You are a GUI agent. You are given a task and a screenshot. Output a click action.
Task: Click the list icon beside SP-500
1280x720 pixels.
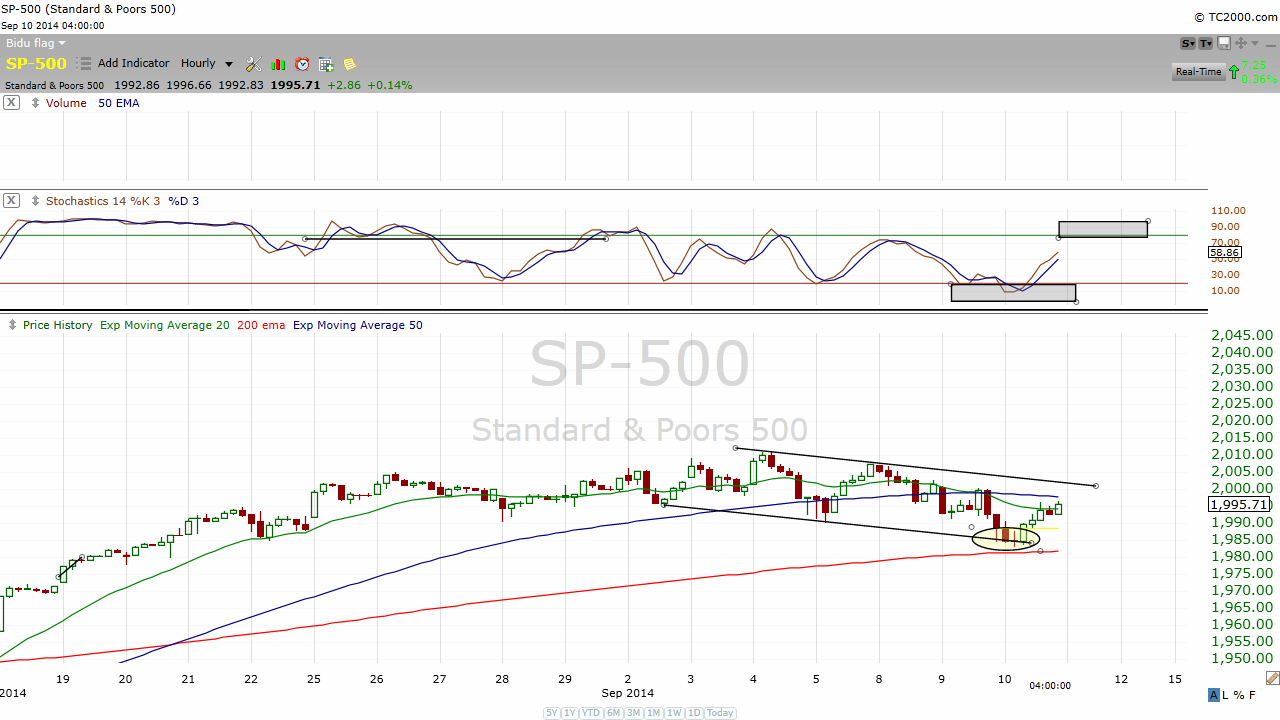click(x=85, y=64)
